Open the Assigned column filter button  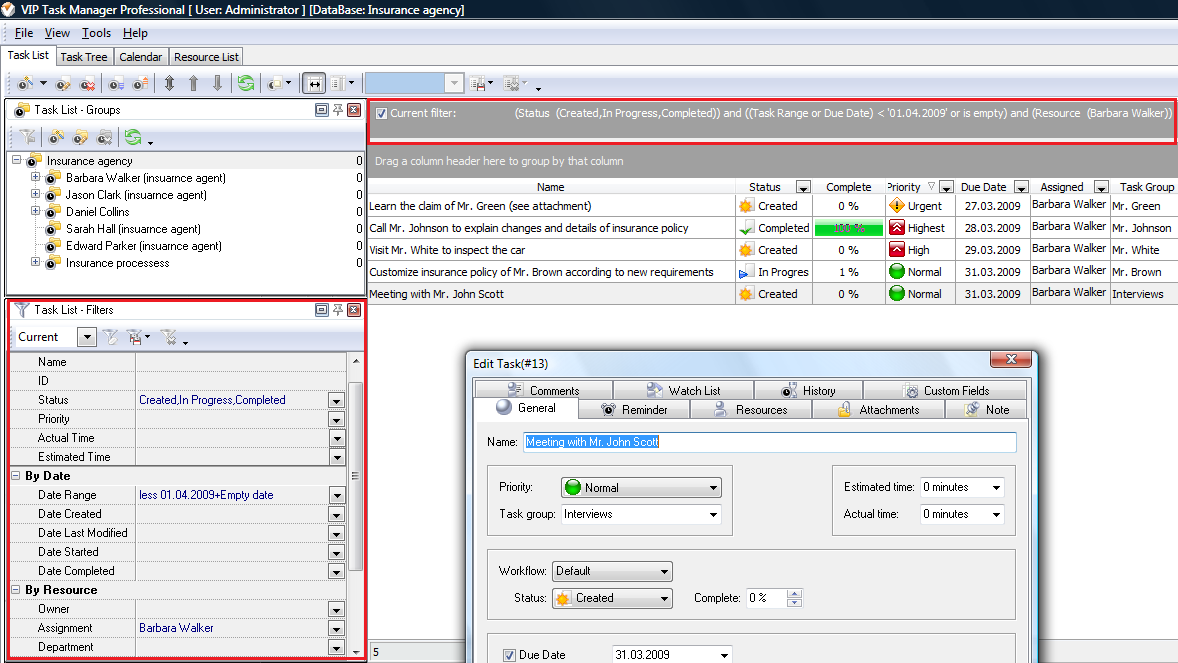(1101, 187)
